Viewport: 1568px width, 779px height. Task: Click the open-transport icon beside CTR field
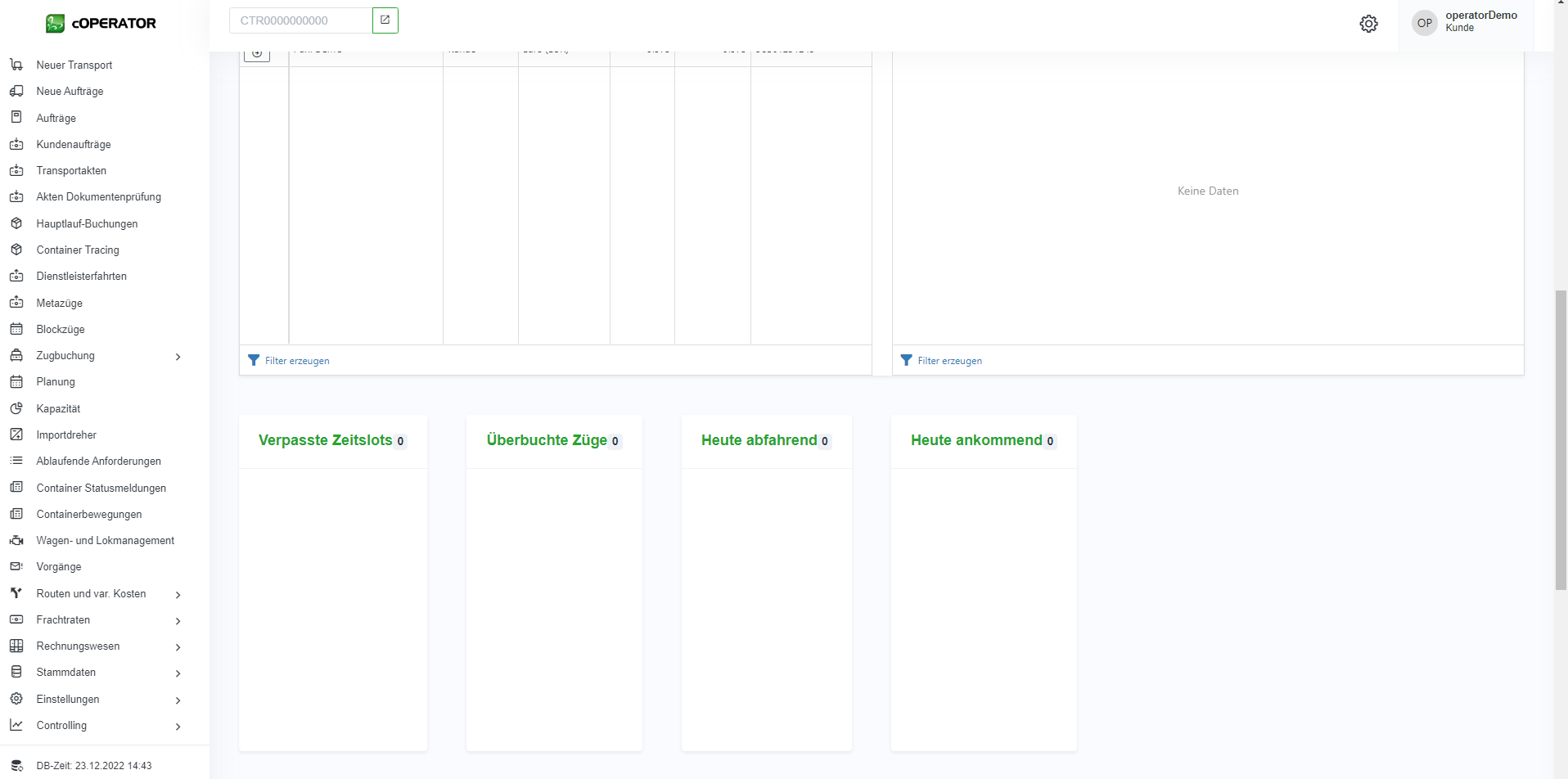(385, 20)
